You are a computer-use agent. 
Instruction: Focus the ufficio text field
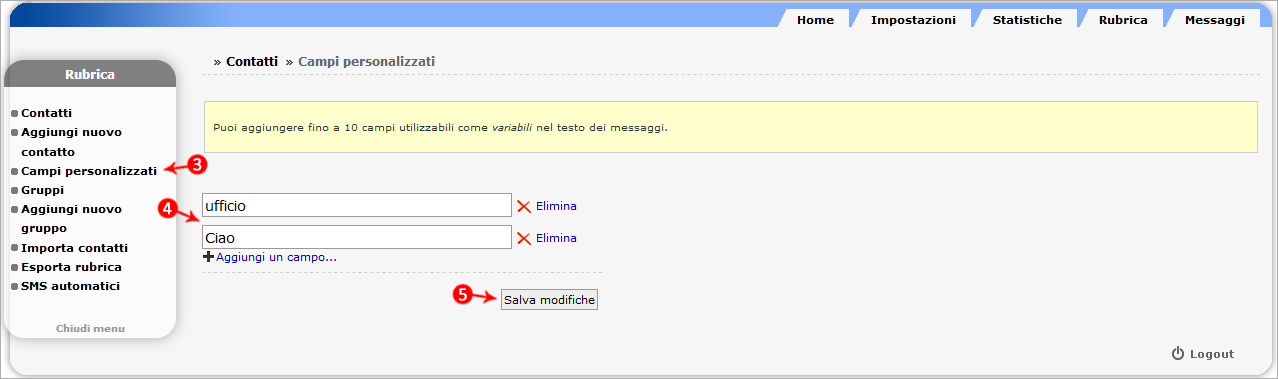[x=357, y=205]
